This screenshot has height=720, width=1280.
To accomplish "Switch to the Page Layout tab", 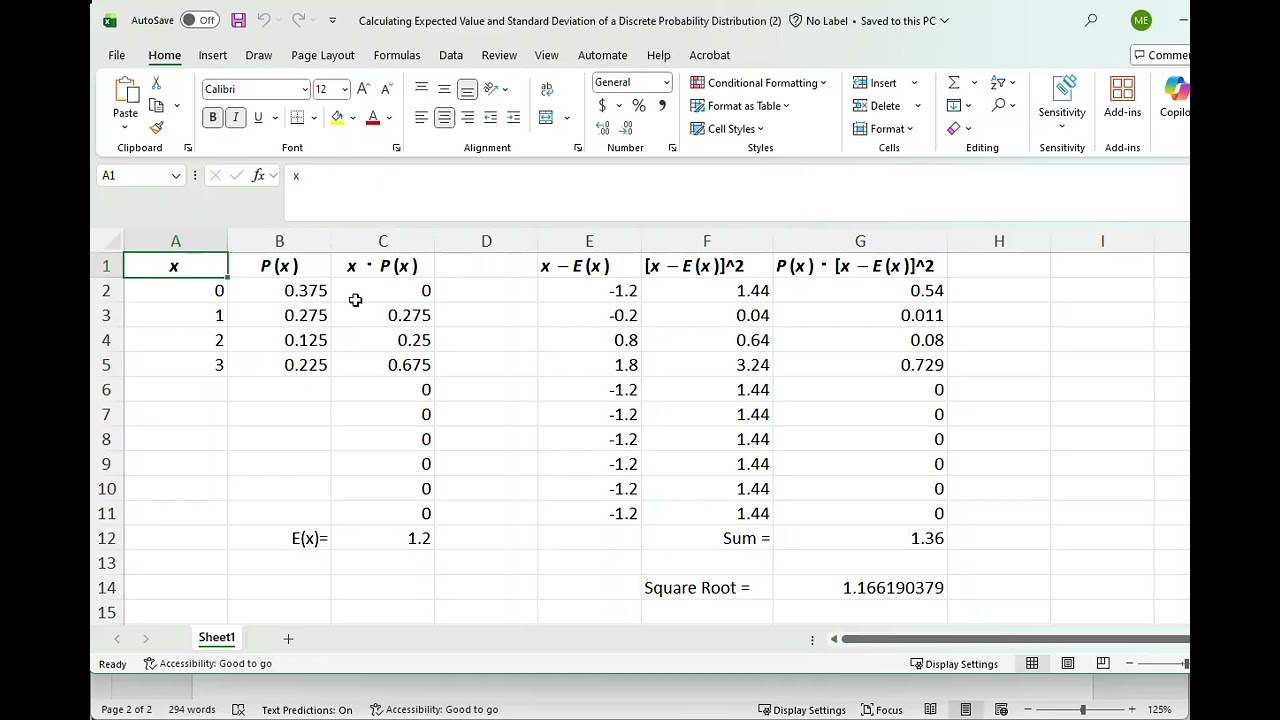I will pos(323,55).
